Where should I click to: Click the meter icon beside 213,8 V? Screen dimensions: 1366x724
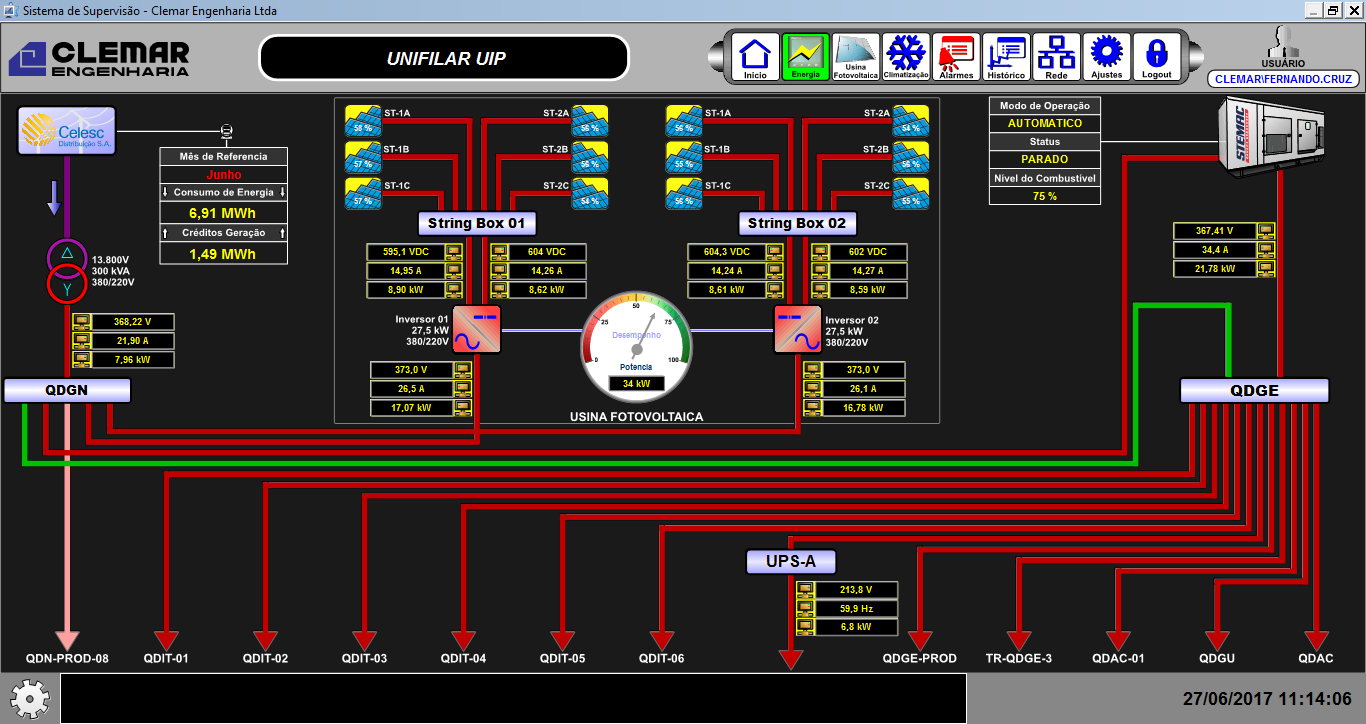(x=805, y=590)
